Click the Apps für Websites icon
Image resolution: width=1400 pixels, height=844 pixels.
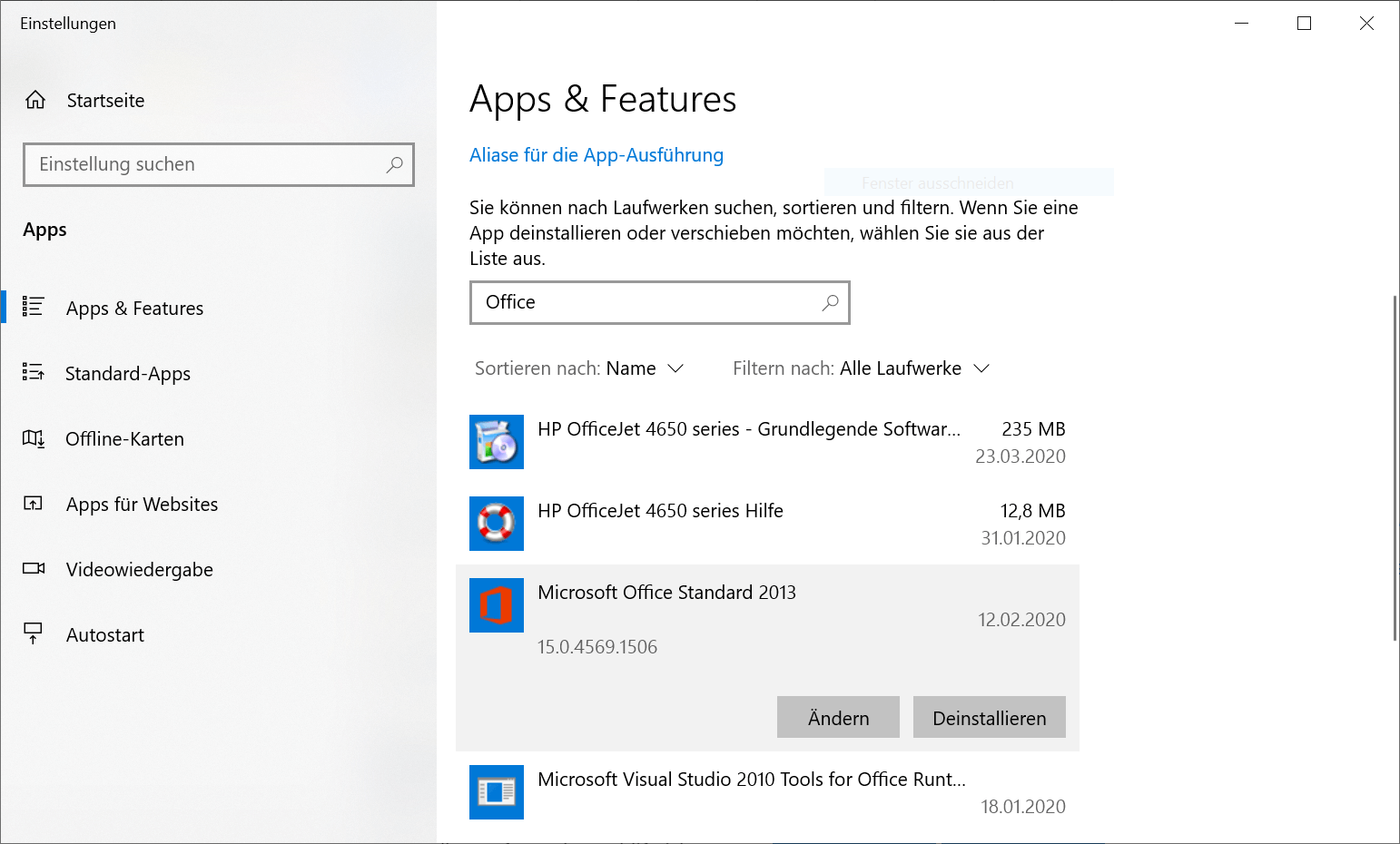pos(34,504)
